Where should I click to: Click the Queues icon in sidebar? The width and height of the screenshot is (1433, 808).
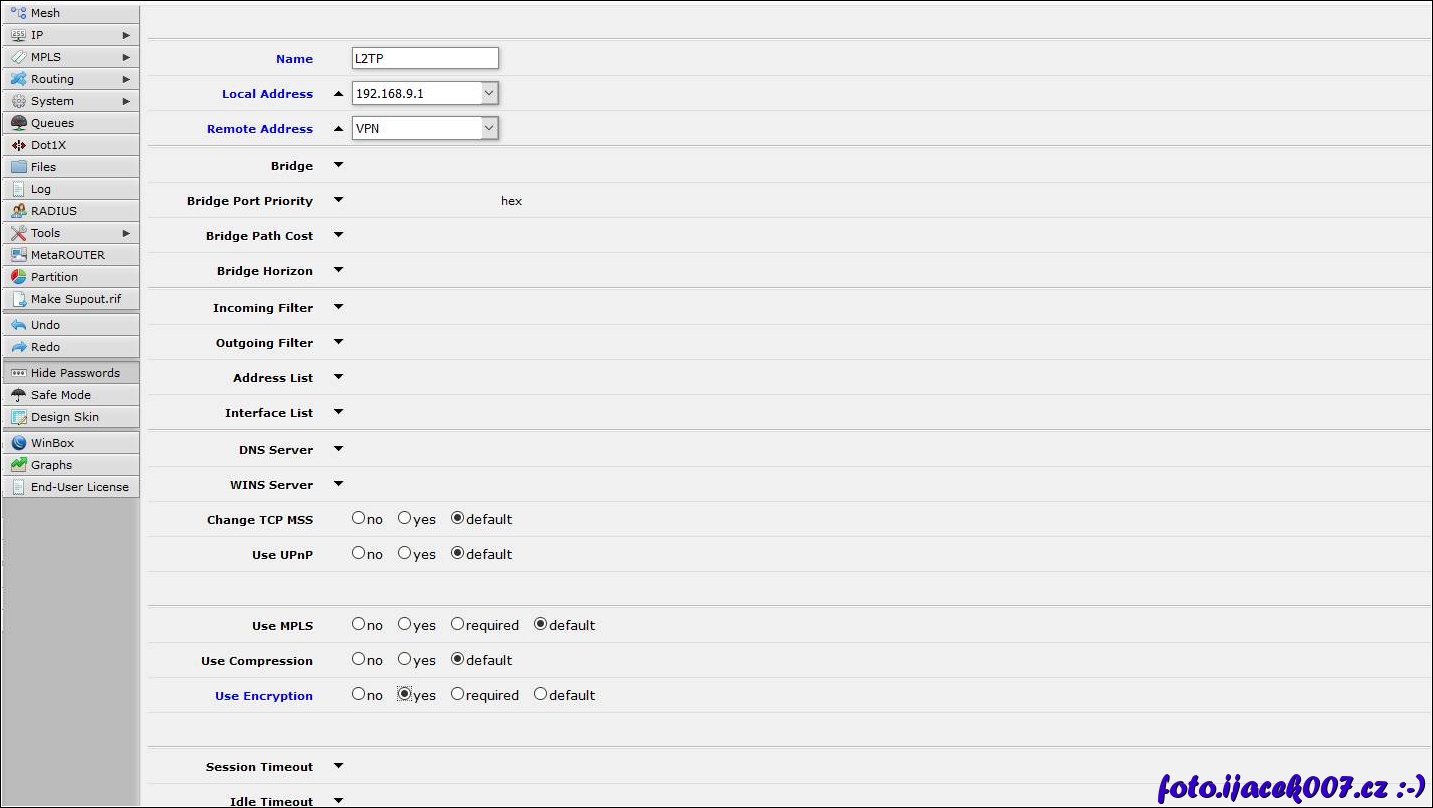click(x=19, y=123)
